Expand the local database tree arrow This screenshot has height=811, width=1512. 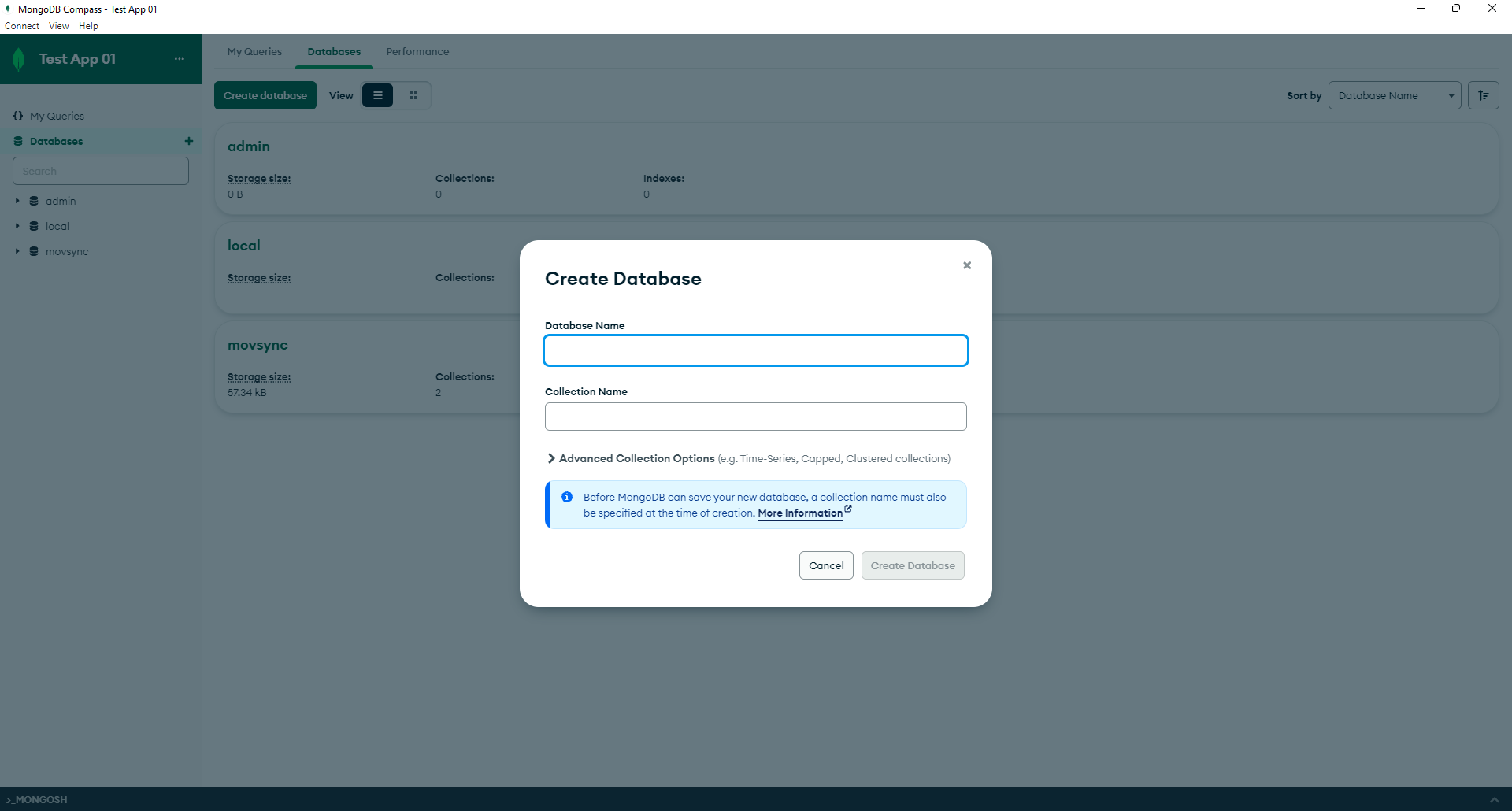(x=17, y=226)
